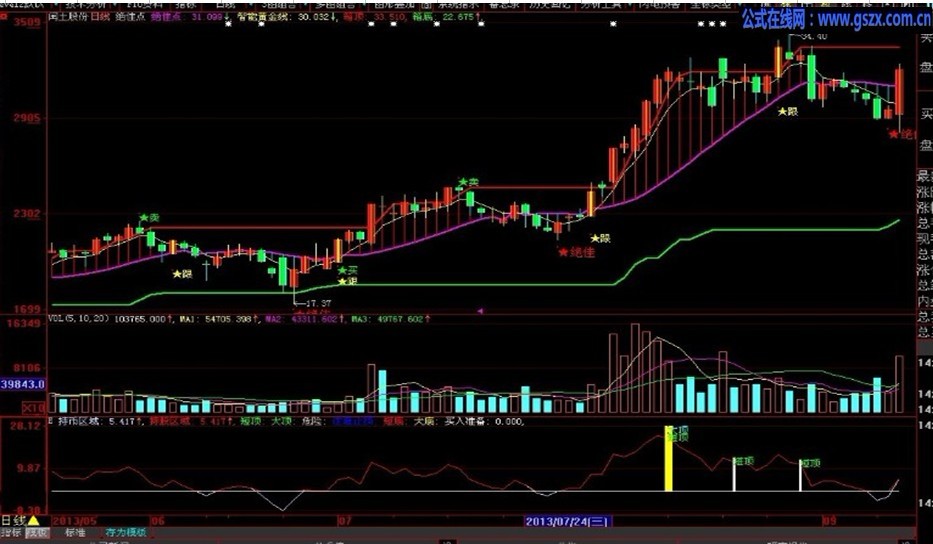Click the 存为模板 save-template button
The width and height of the screenshot is (933, 544).
click(126, 533)
